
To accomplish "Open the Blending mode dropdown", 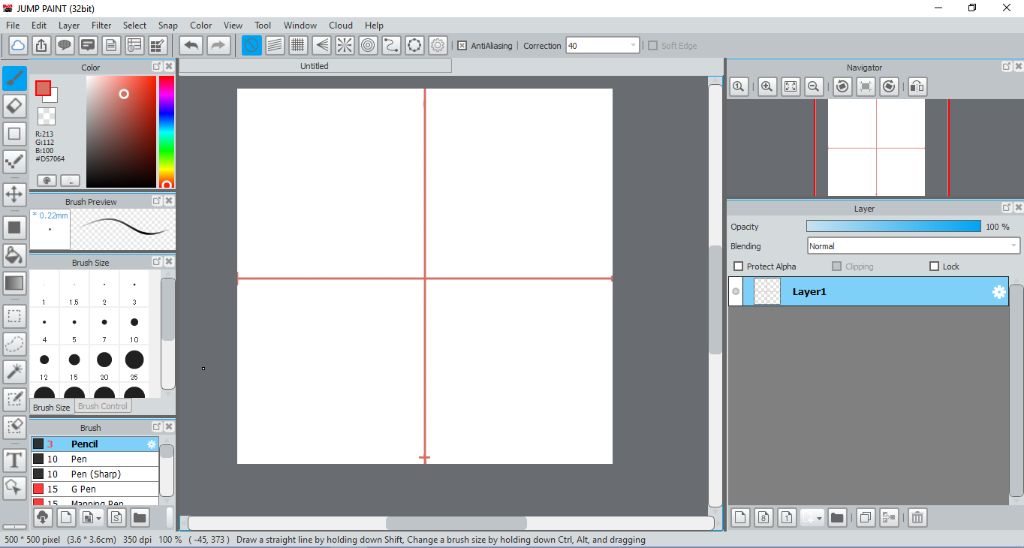I will (x=1012, y=246).
